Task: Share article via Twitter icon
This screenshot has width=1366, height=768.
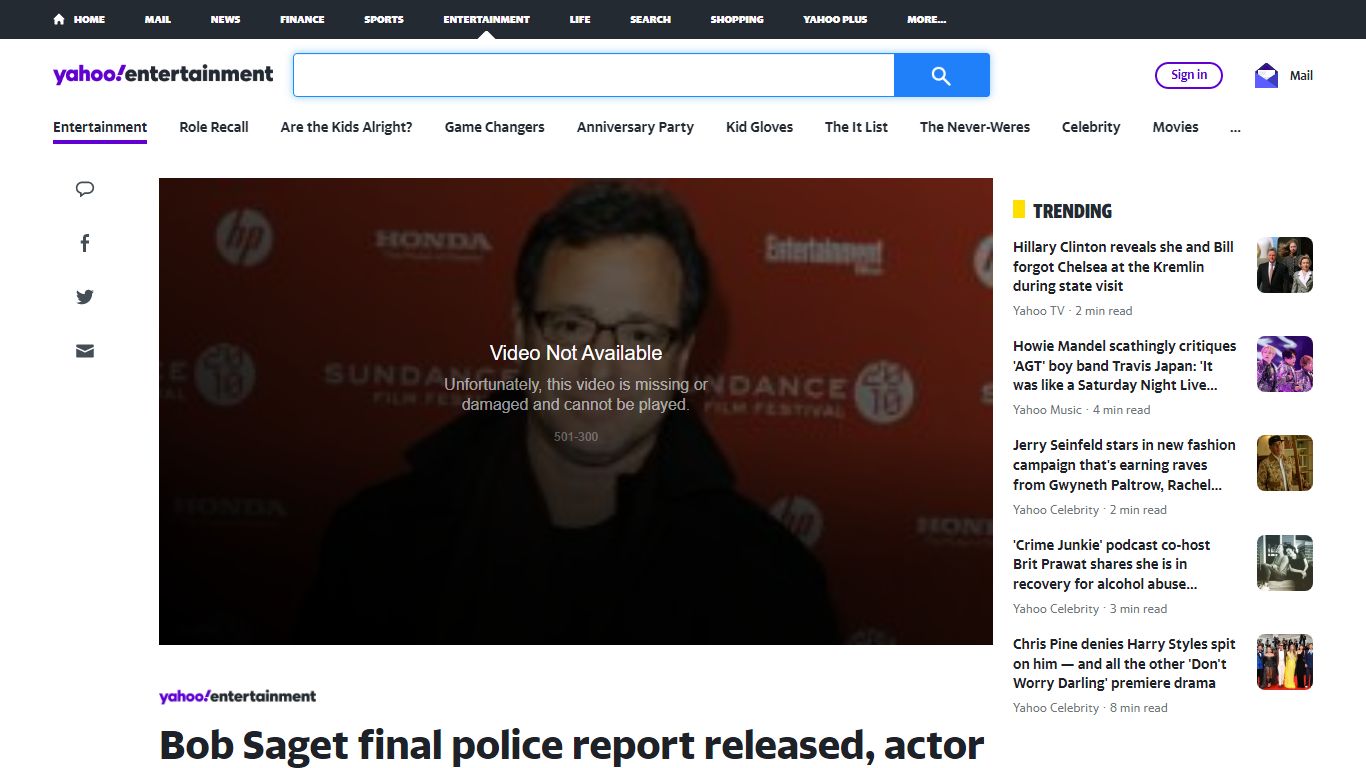Action: coord(85,297)
